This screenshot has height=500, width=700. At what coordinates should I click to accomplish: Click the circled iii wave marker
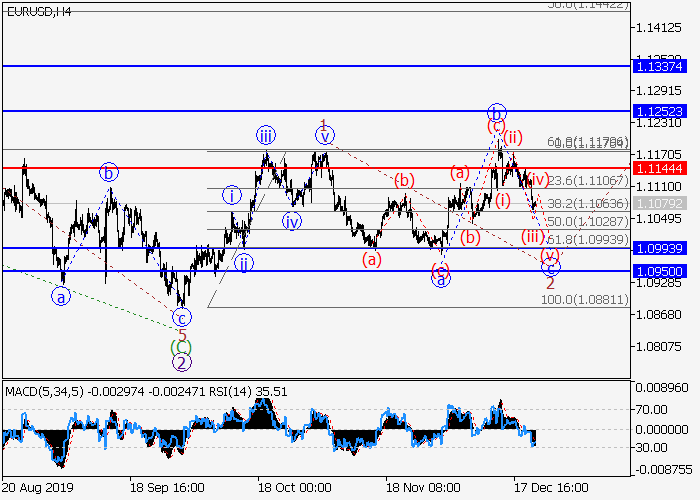click(x=265, y=136)
